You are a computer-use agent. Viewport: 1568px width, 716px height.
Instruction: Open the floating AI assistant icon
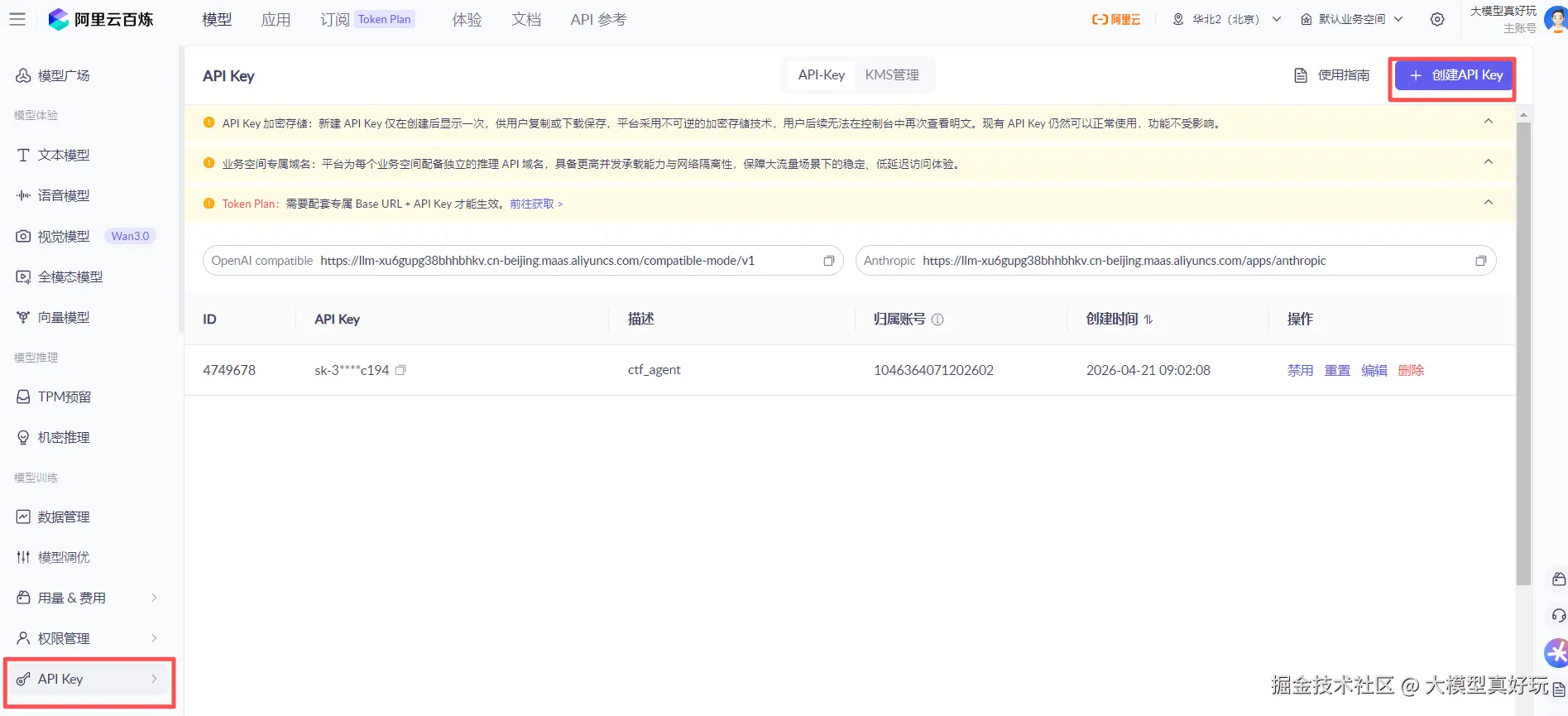(1556, 652)
